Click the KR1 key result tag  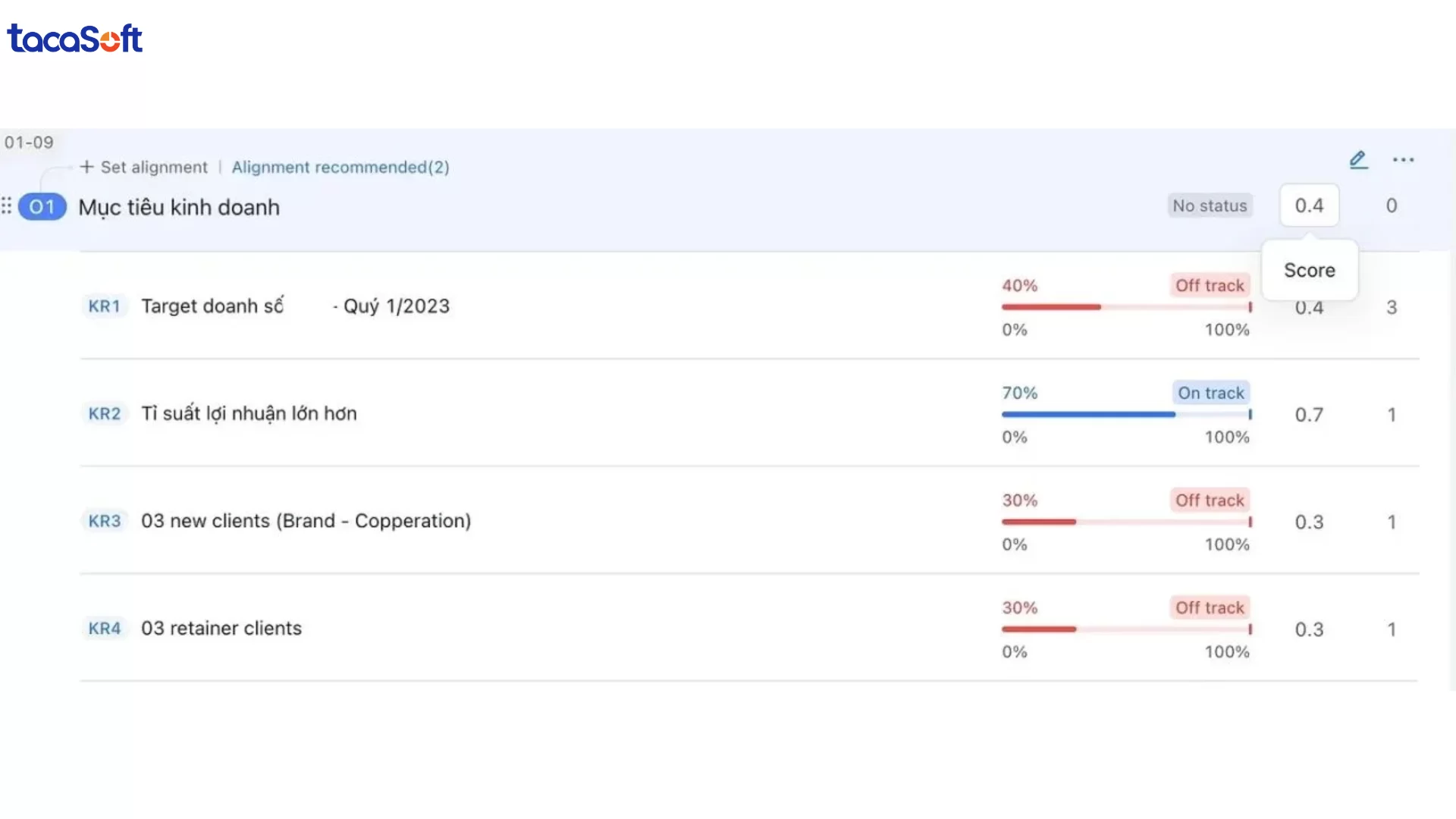point(105,306)
